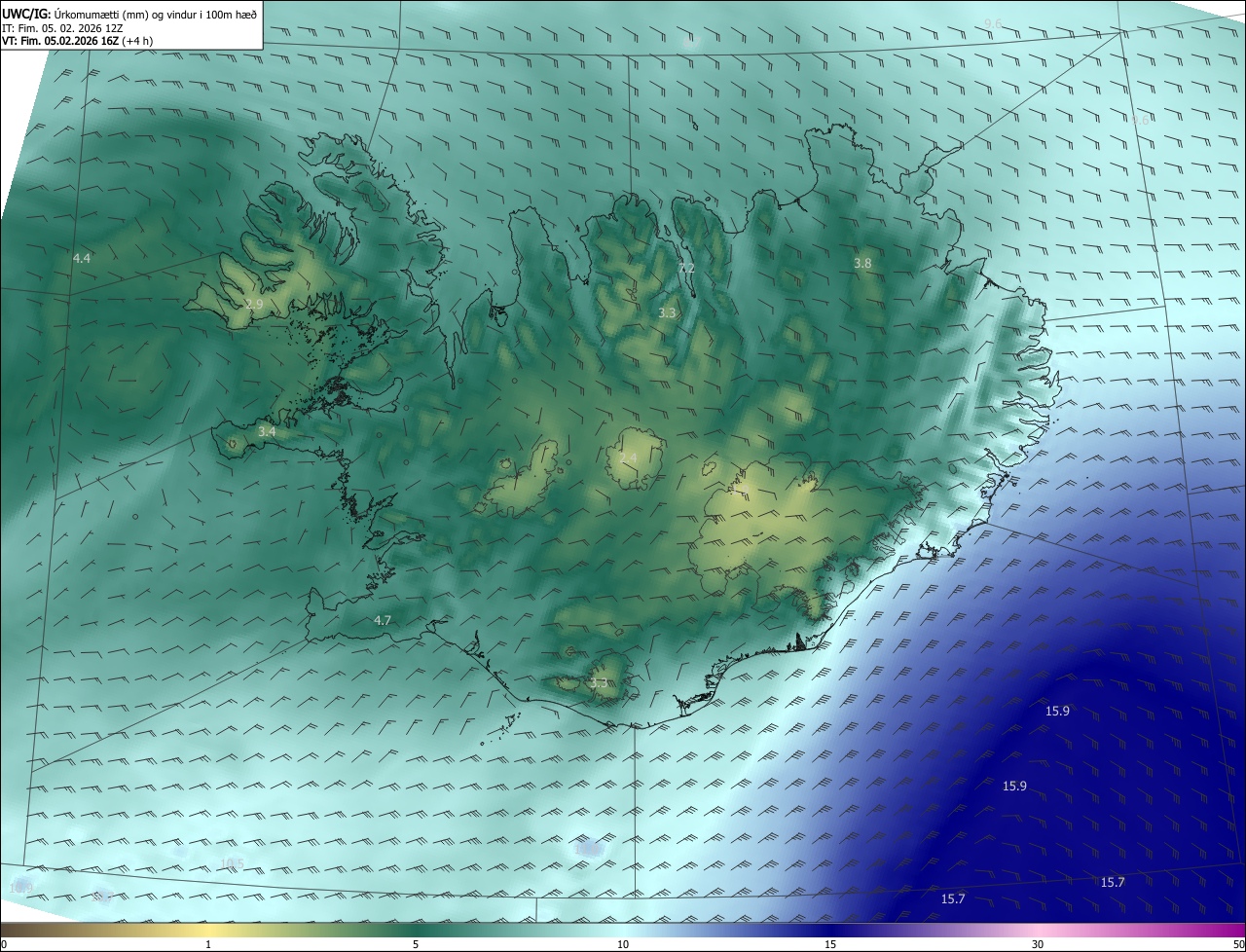
Task: Click the '1' tick on the color scale
Action: pyautogui.click(x=209, y=944)
